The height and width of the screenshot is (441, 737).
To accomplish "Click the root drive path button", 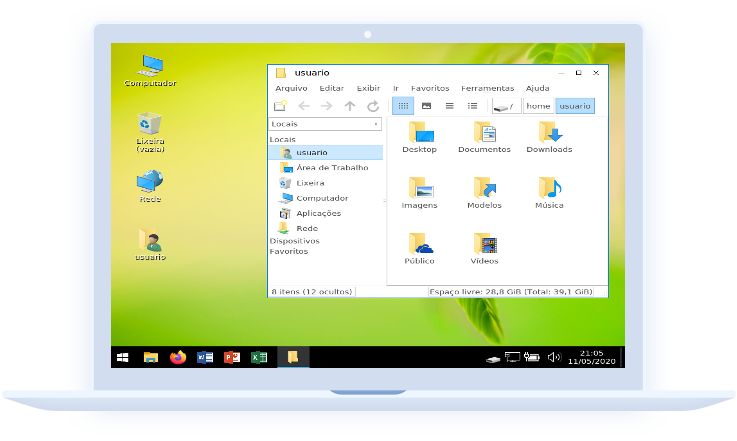I will [505, 106].
